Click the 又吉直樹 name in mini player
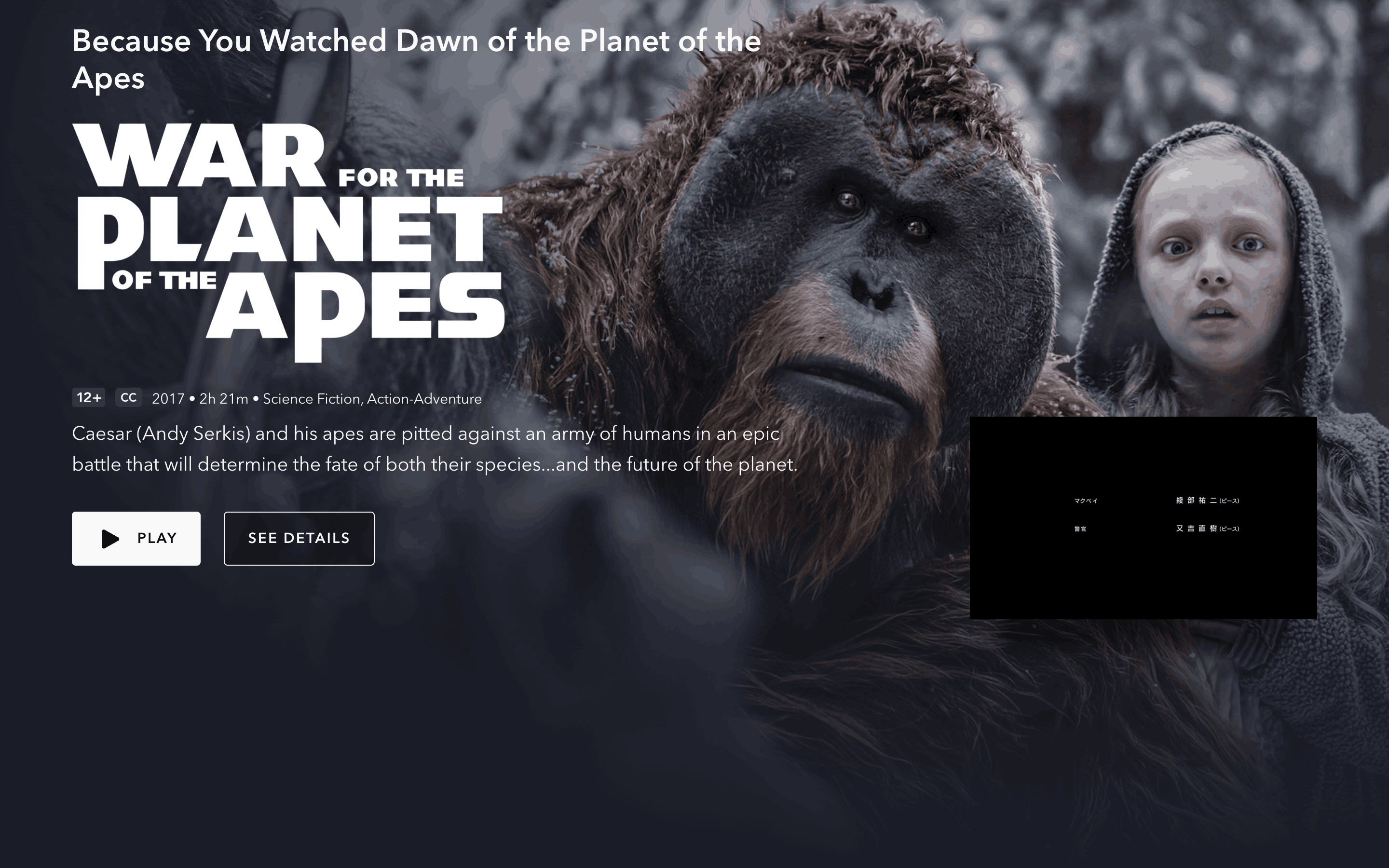This screenshot has height=868, width=1389. point(1196,528)
